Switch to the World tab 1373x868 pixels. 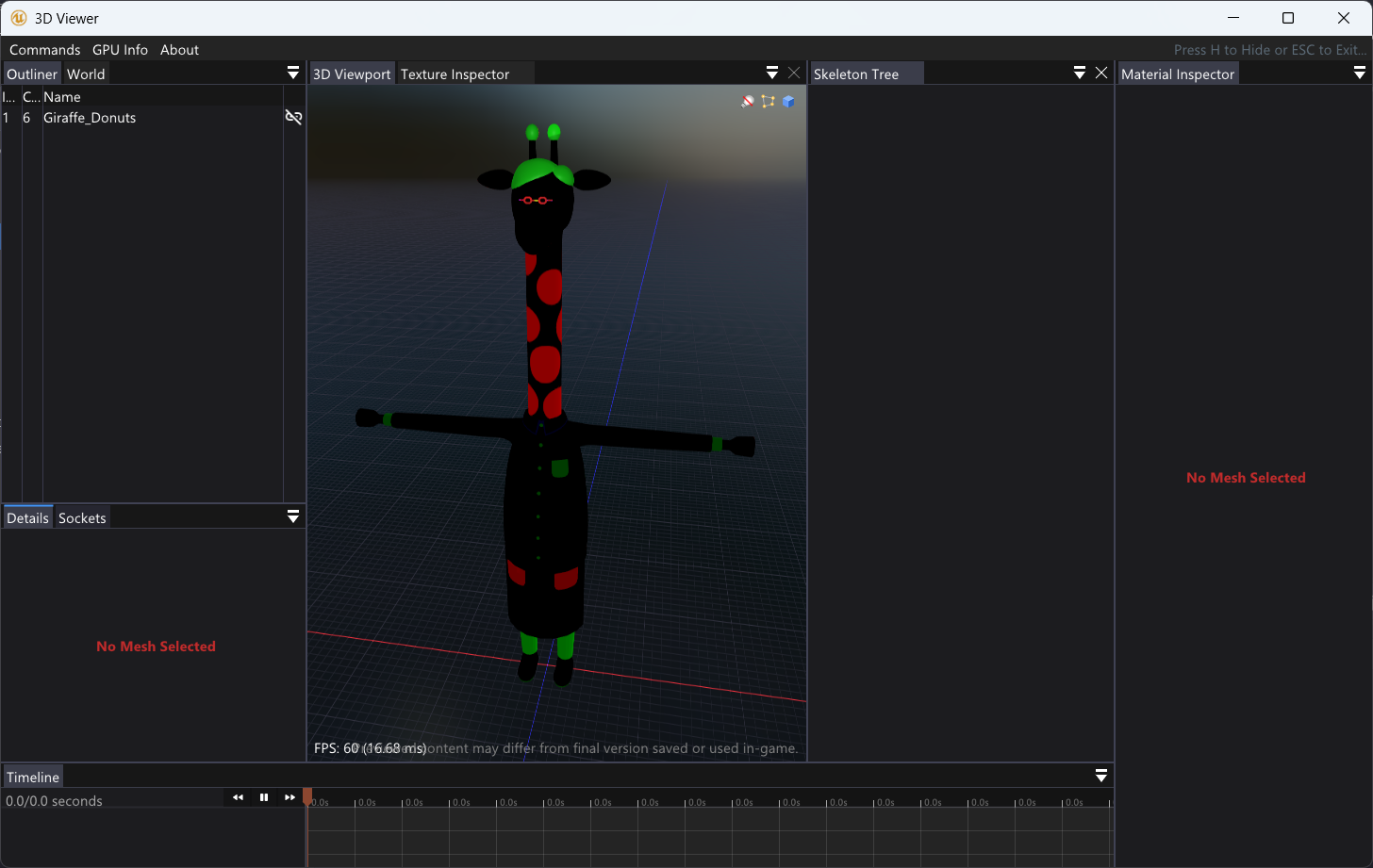pyautogui.click(x=86, y=74)
